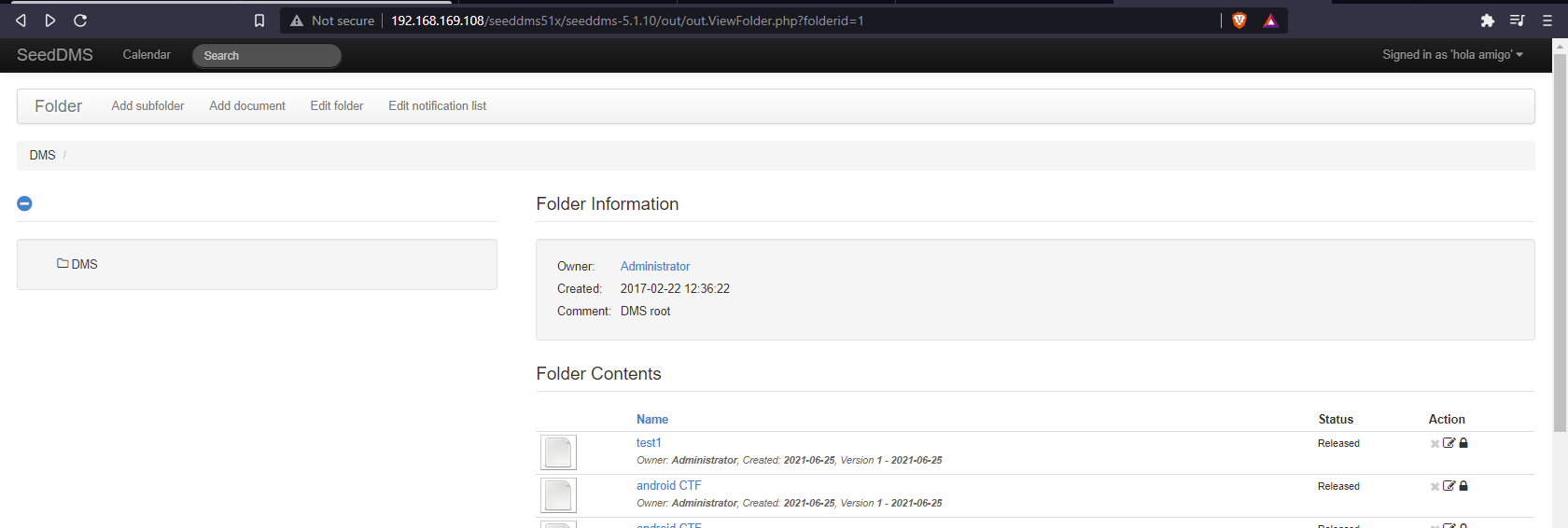Edit the released android CTF document

1449,486
